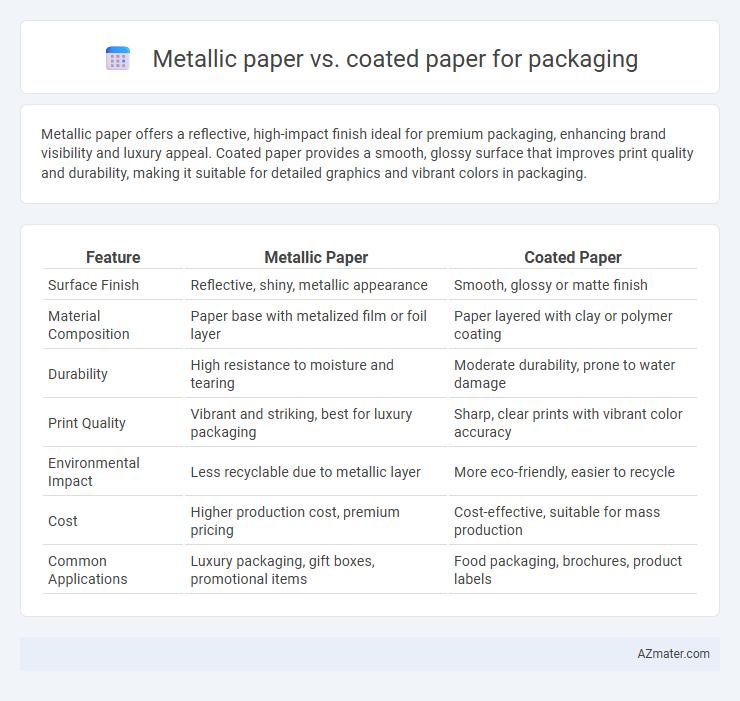
Task: Click 'Paper layered with clay or polymer coating'
Action: tap(563, 325)
